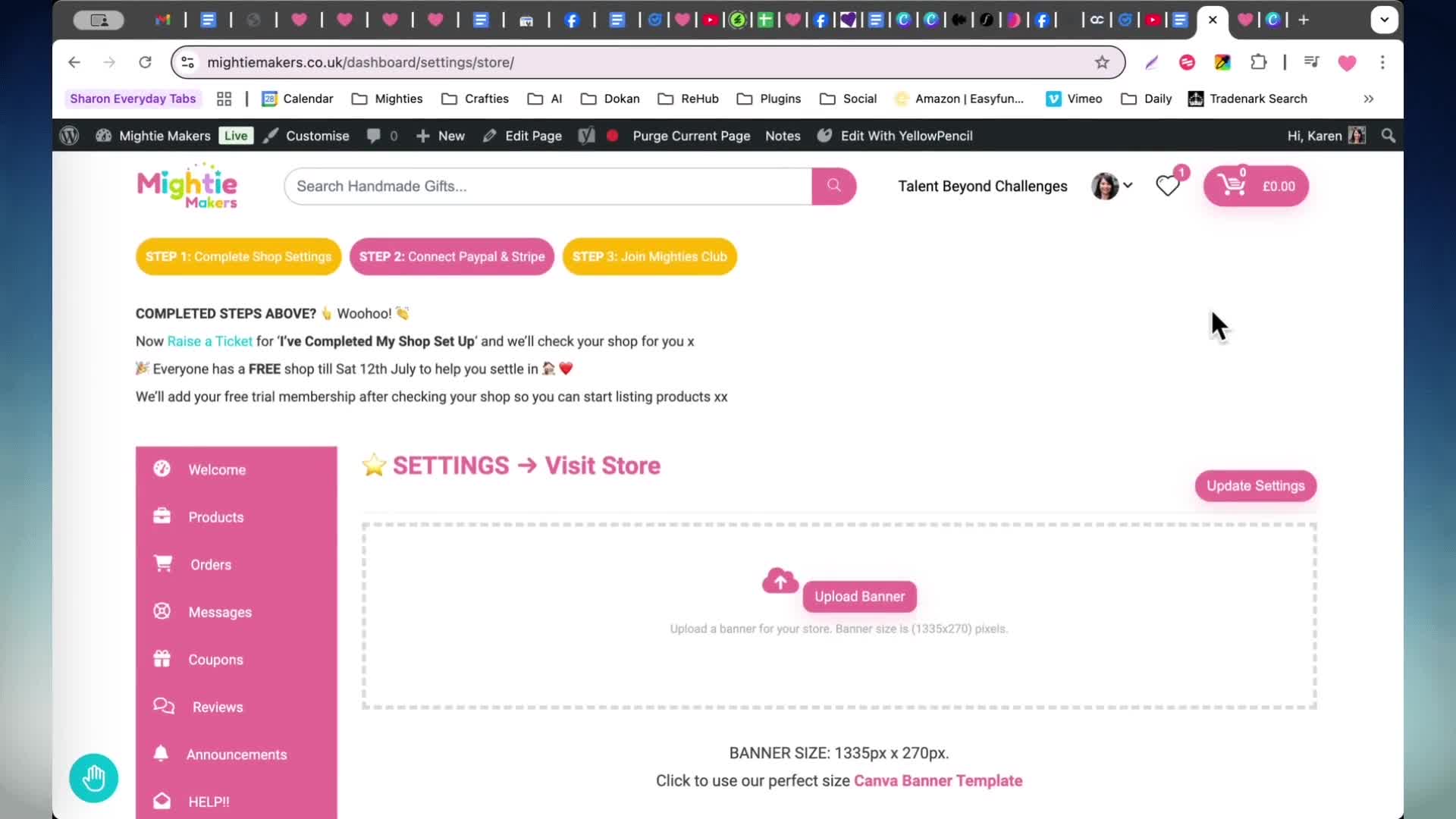Open the wishlist heart icon
1456x819 pixels.
[x=1167, y=186]
